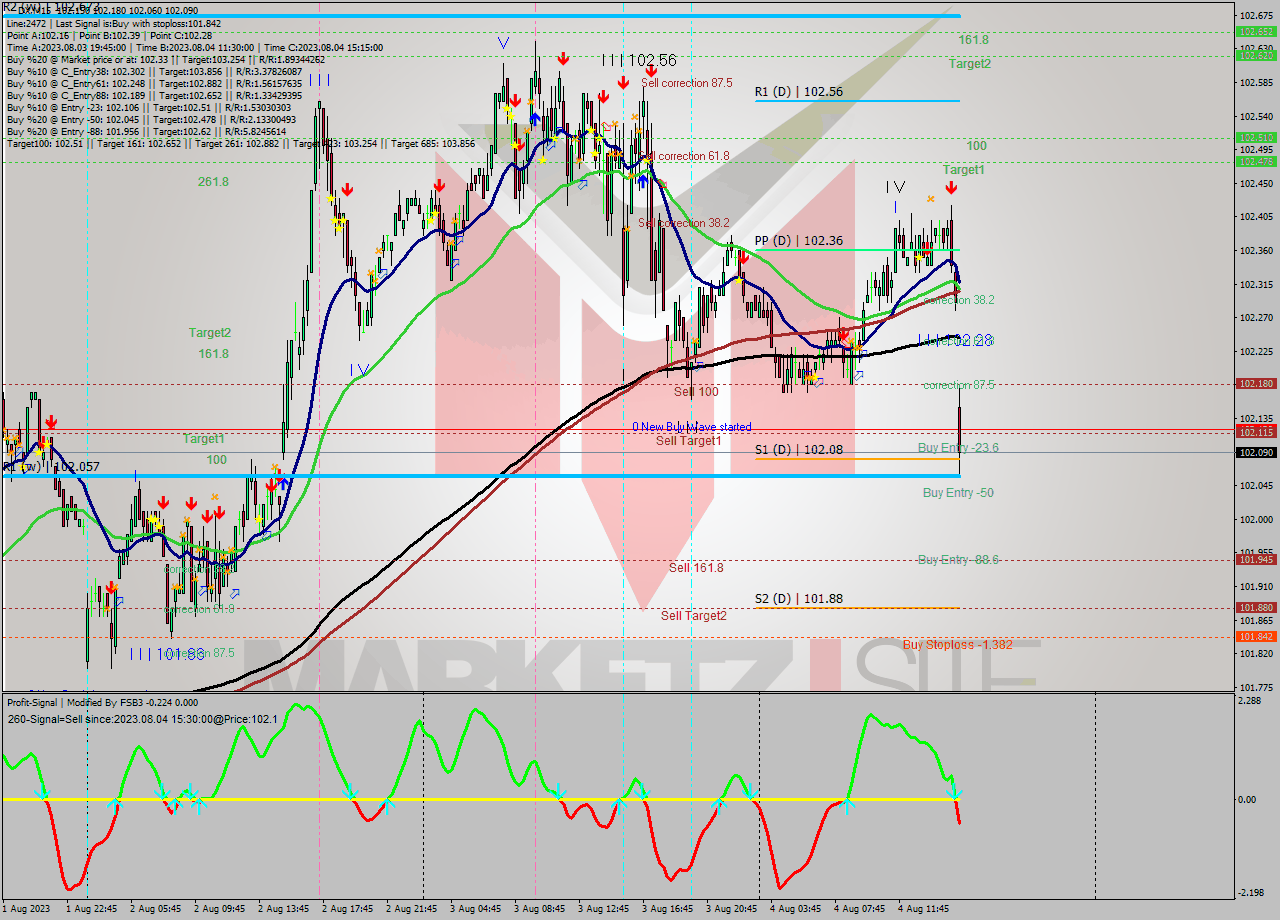Click the green '161.8' label near top right
1280x920 pixels.
[x=973, y=40]
